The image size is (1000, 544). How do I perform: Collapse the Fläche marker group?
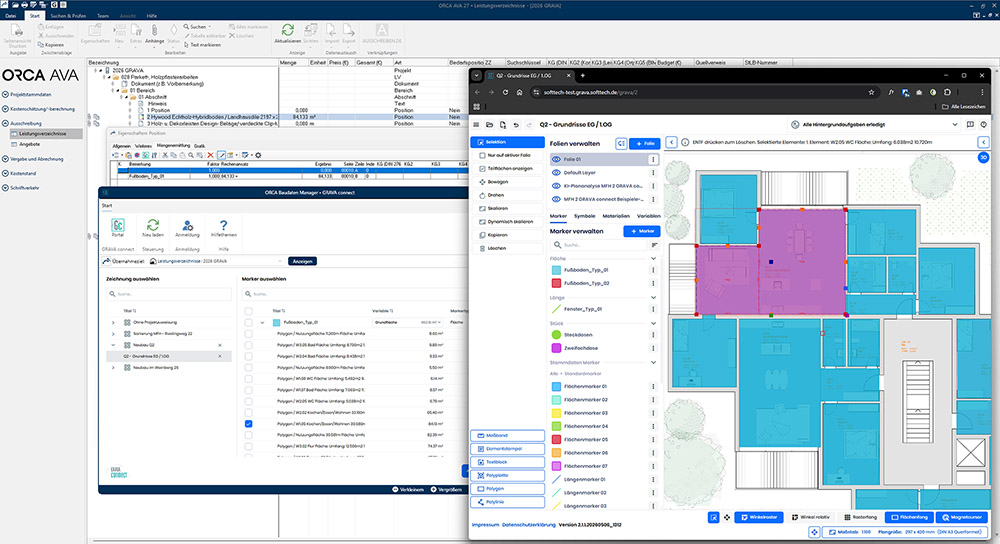[x=653, y=259]
